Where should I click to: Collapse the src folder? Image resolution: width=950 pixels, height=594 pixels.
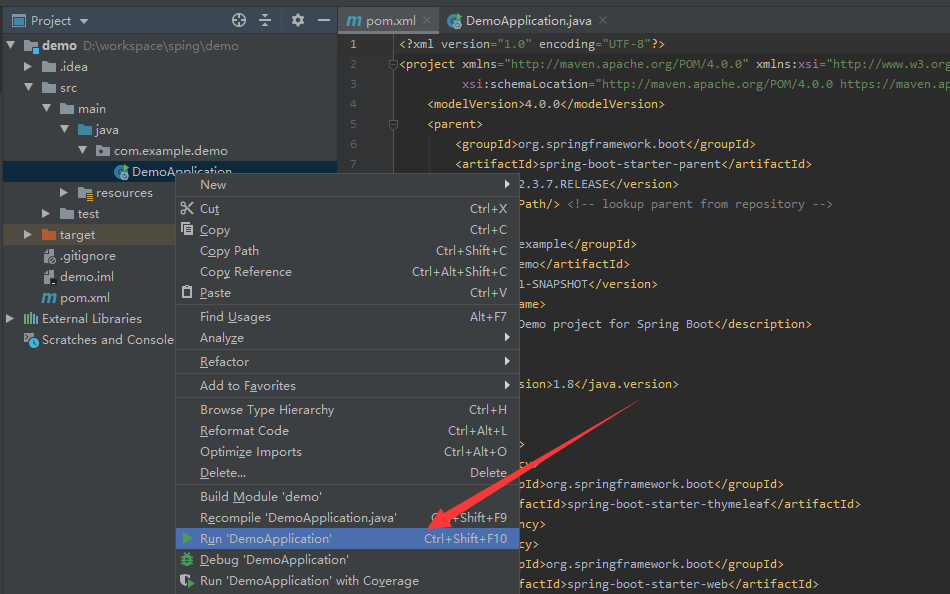(x=28, y=87)
